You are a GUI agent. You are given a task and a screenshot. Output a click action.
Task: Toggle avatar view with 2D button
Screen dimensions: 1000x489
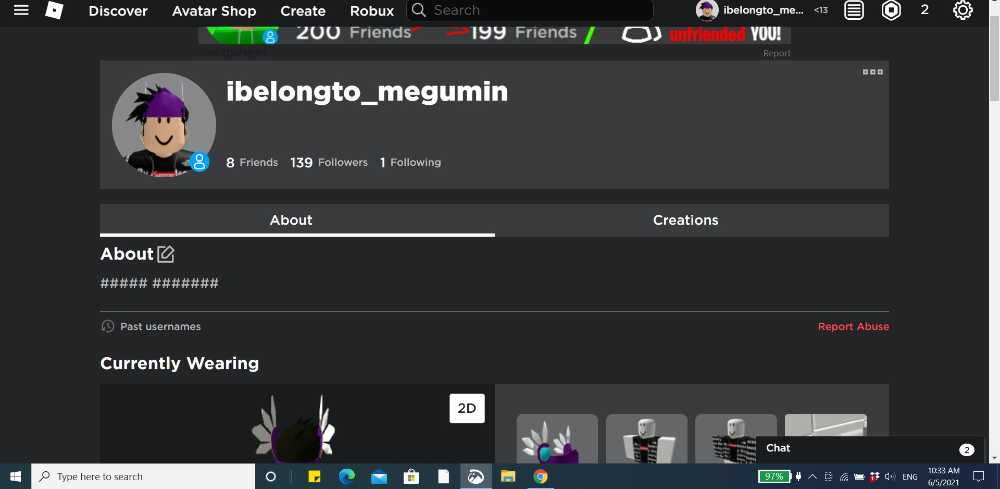pyautogui.click(x=466, y=408)
